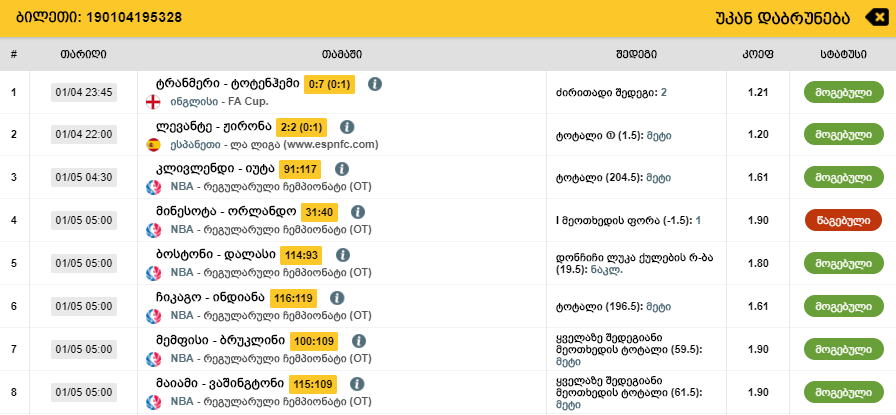Click info icon for ბოსტონი - დალასი game
896x415 pixels.
(342, 255)
